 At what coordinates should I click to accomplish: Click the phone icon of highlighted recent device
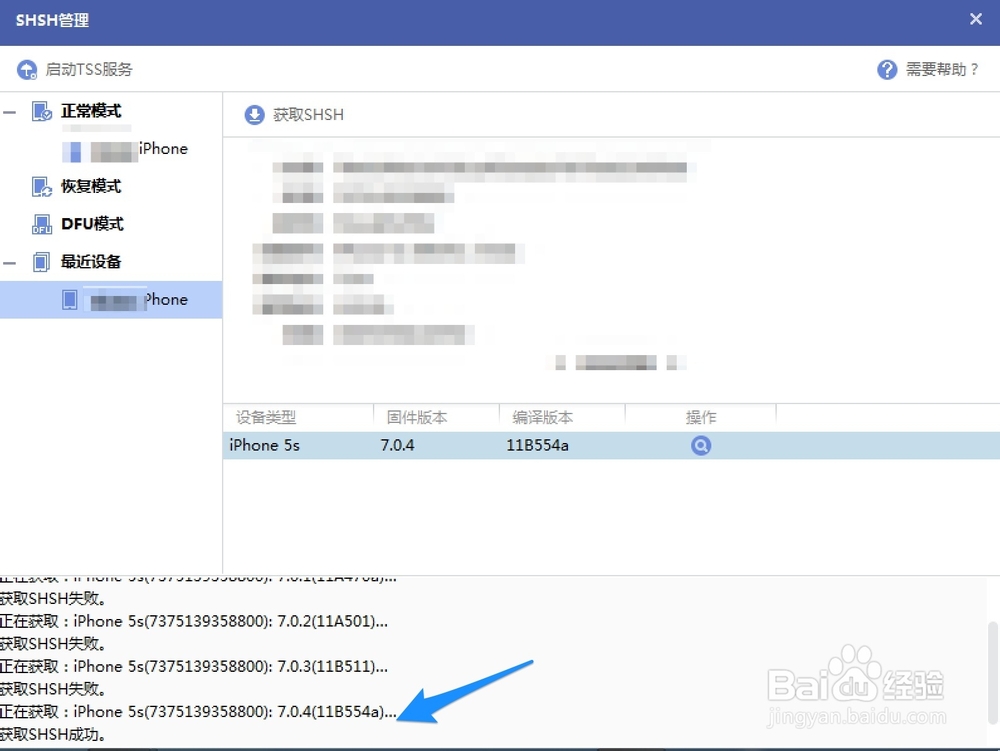click(x=70, y=300)
